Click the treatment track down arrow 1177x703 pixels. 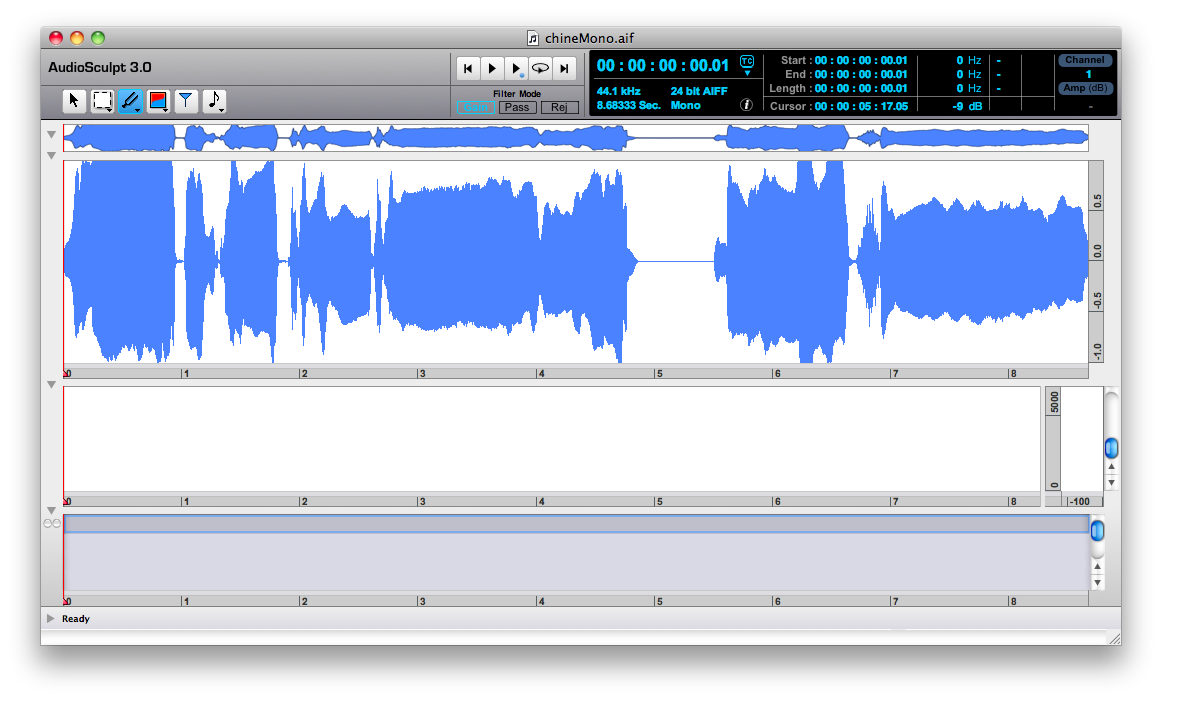pyautogui.click(x=1097, y=583)
